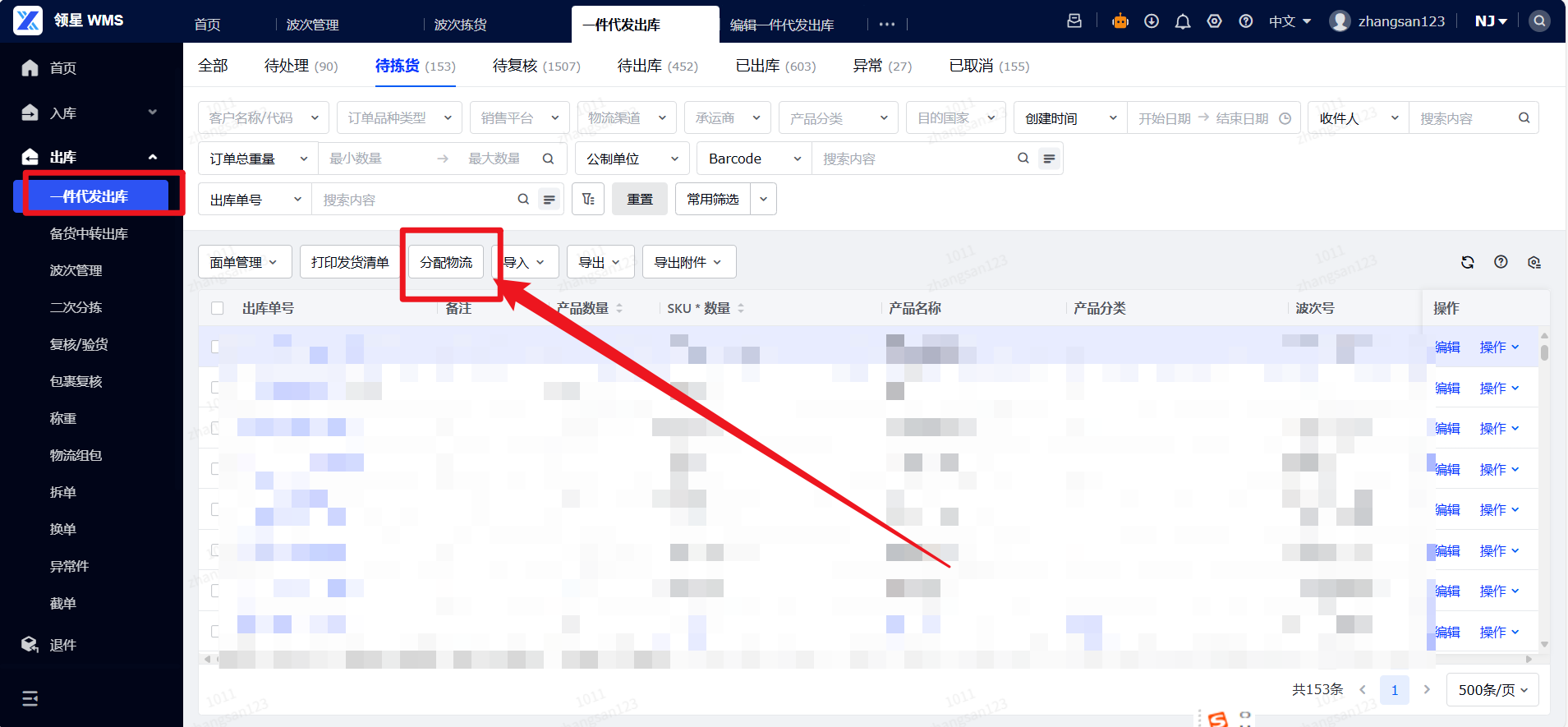Open the 承运商 dropdown
Screen dimensions: 1568x727
[x=728, y=118]
